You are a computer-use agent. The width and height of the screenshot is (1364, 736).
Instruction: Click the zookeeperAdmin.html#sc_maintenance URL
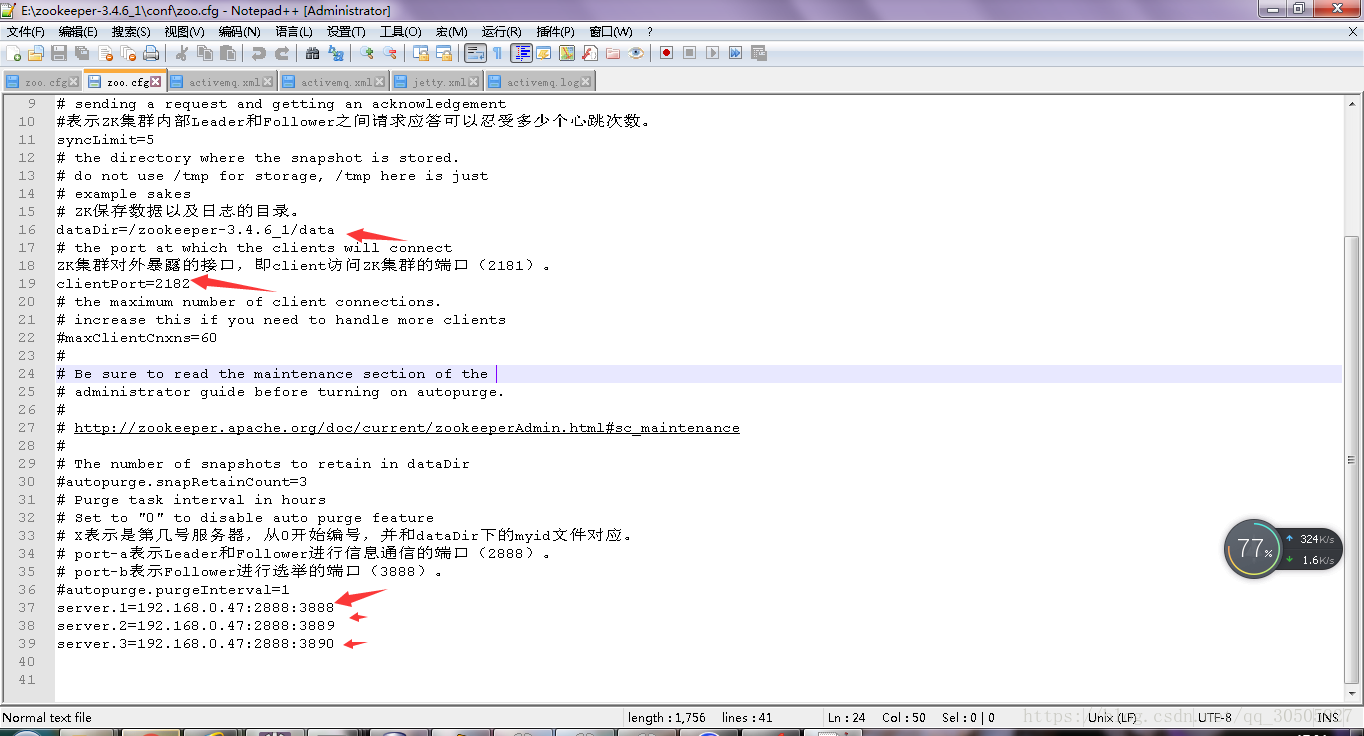[x=407, y=428]
